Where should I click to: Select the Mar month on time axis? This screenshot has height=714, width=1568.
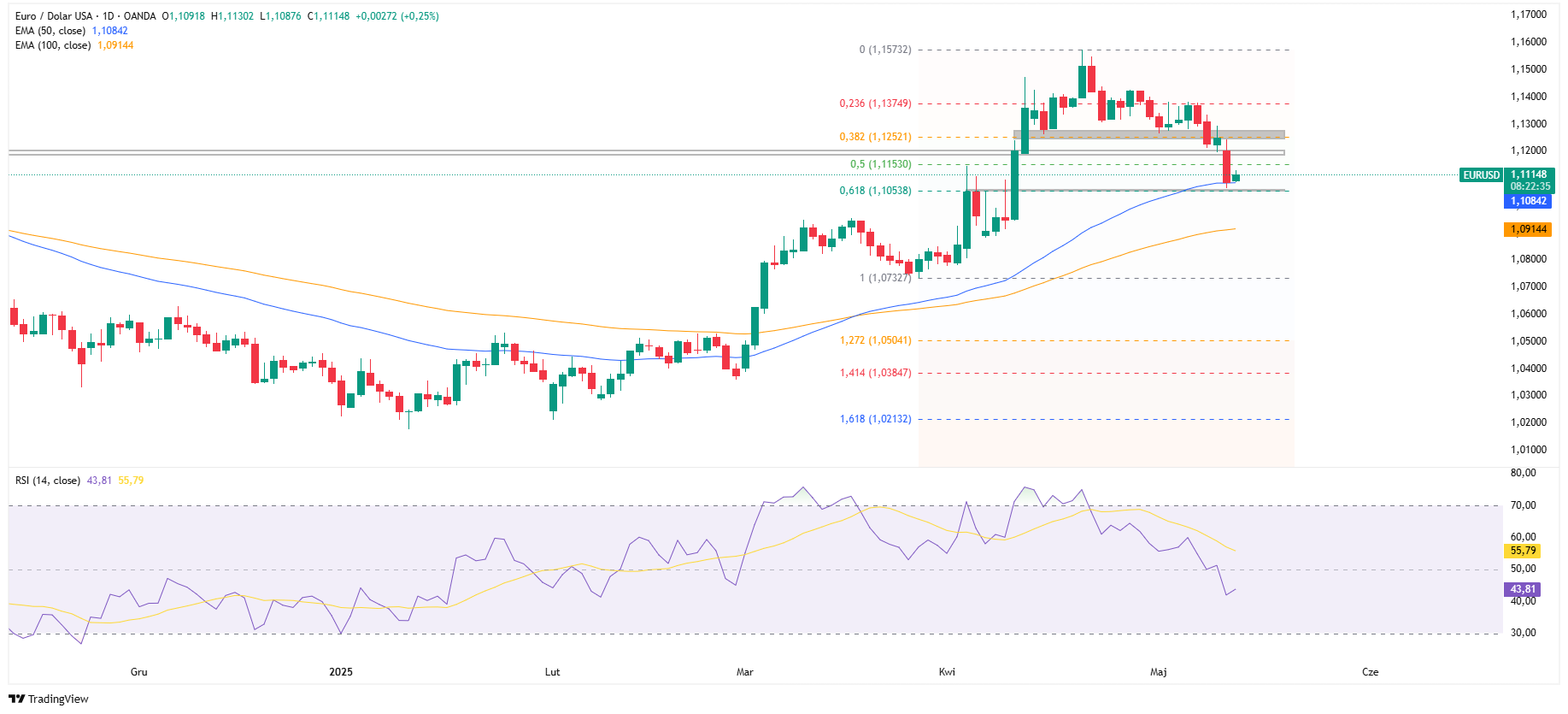click(x=744, y=672)
